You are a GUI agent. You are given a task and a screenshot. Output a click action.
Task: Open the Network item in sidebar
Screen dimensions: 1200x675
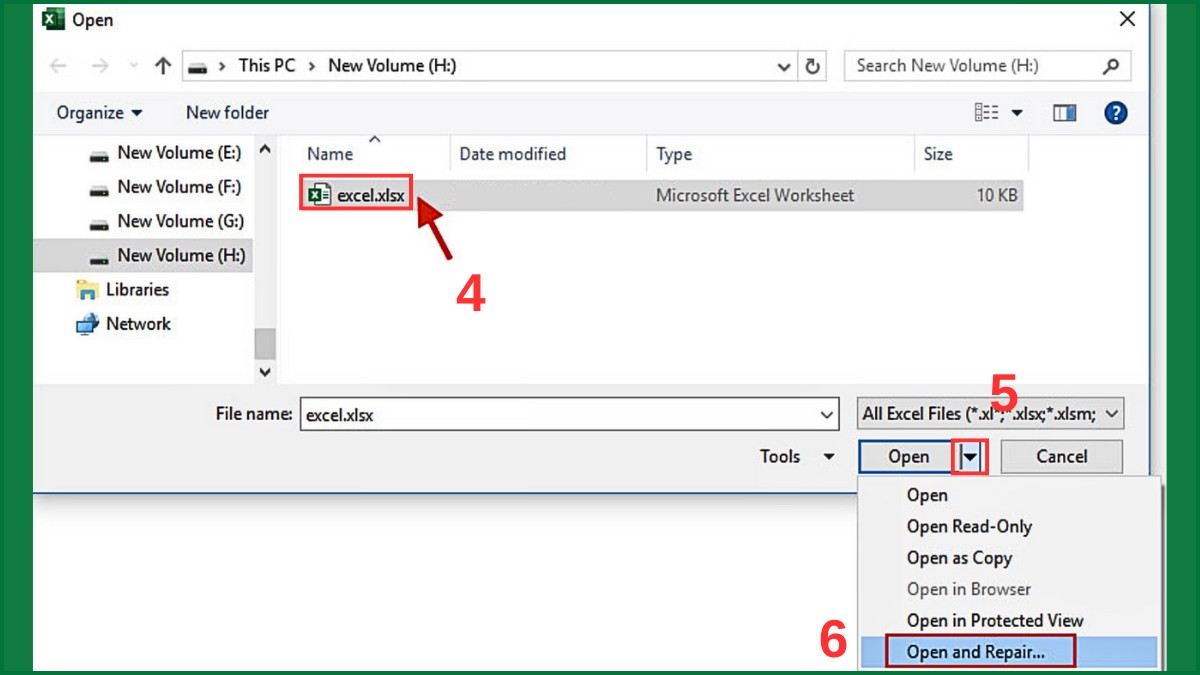pos(137,323)
